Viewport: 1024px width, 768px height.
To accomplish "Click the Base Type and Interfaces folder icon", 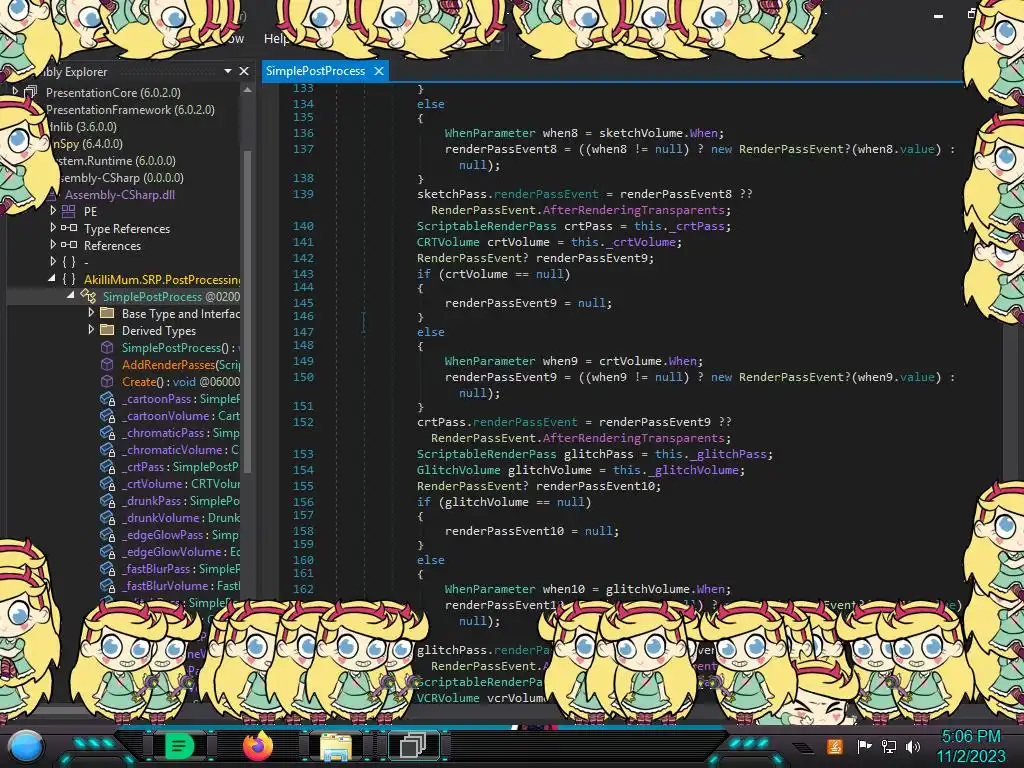I will (107, 313).
